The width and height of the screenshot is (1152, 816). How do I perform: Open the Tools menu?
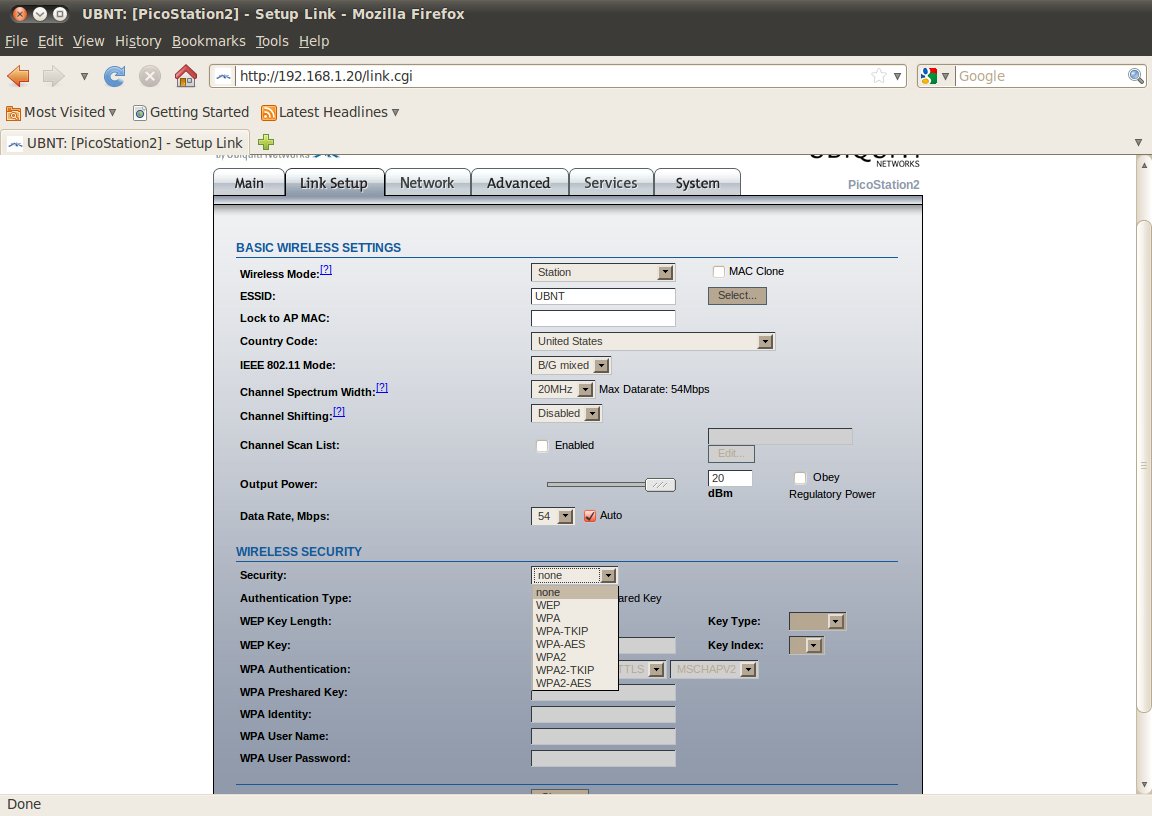(x=272, y=41)
